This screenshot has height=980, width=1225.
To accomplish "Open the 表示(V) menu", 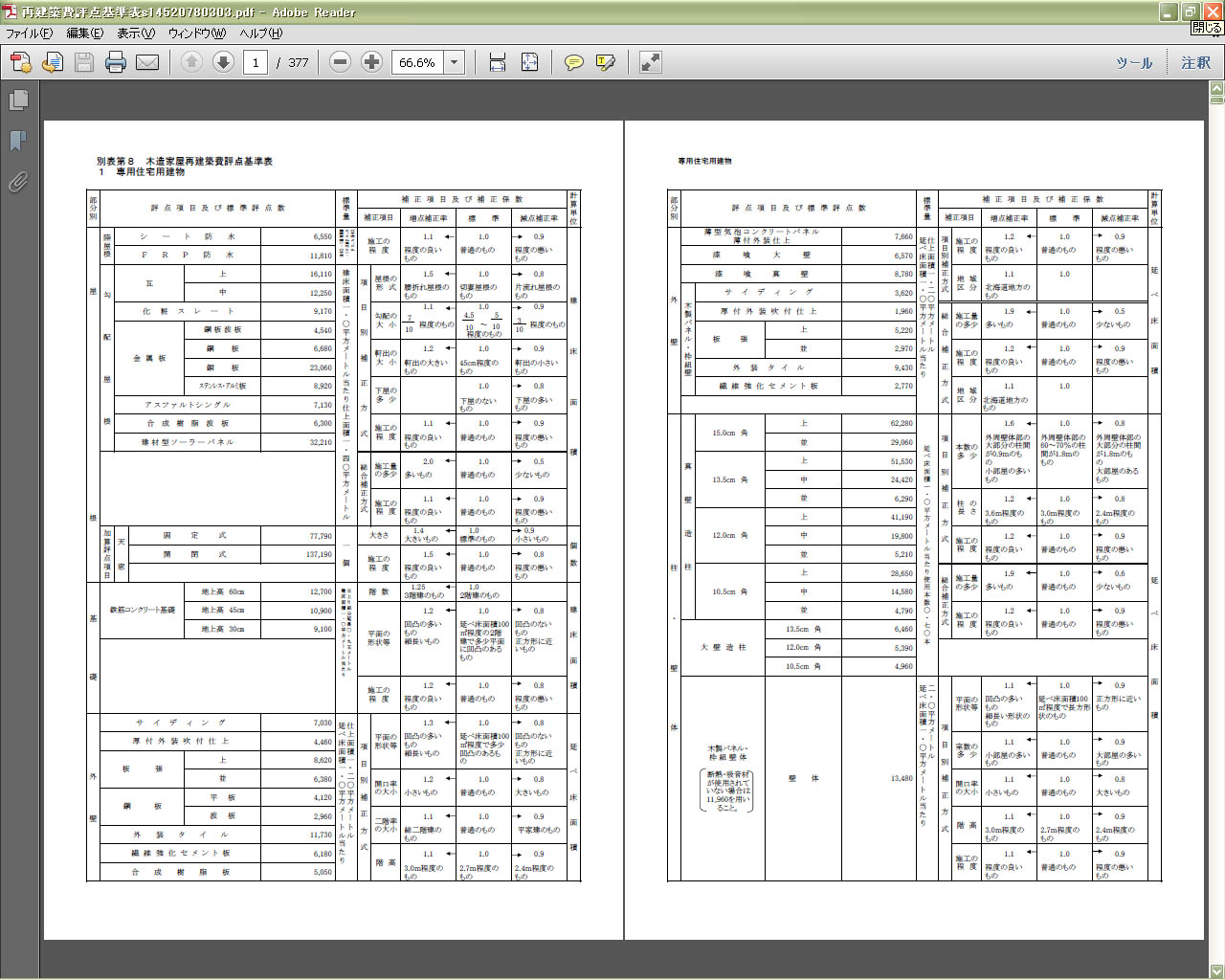I will [x=136, y=33].
